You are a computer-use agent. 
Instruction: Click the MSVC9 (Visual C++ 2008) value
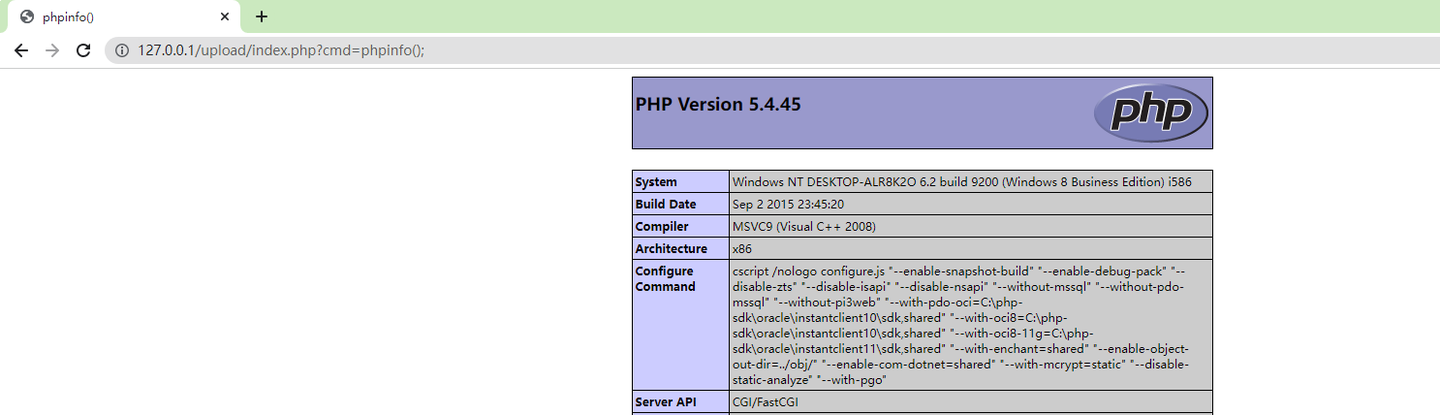point(804,226)
